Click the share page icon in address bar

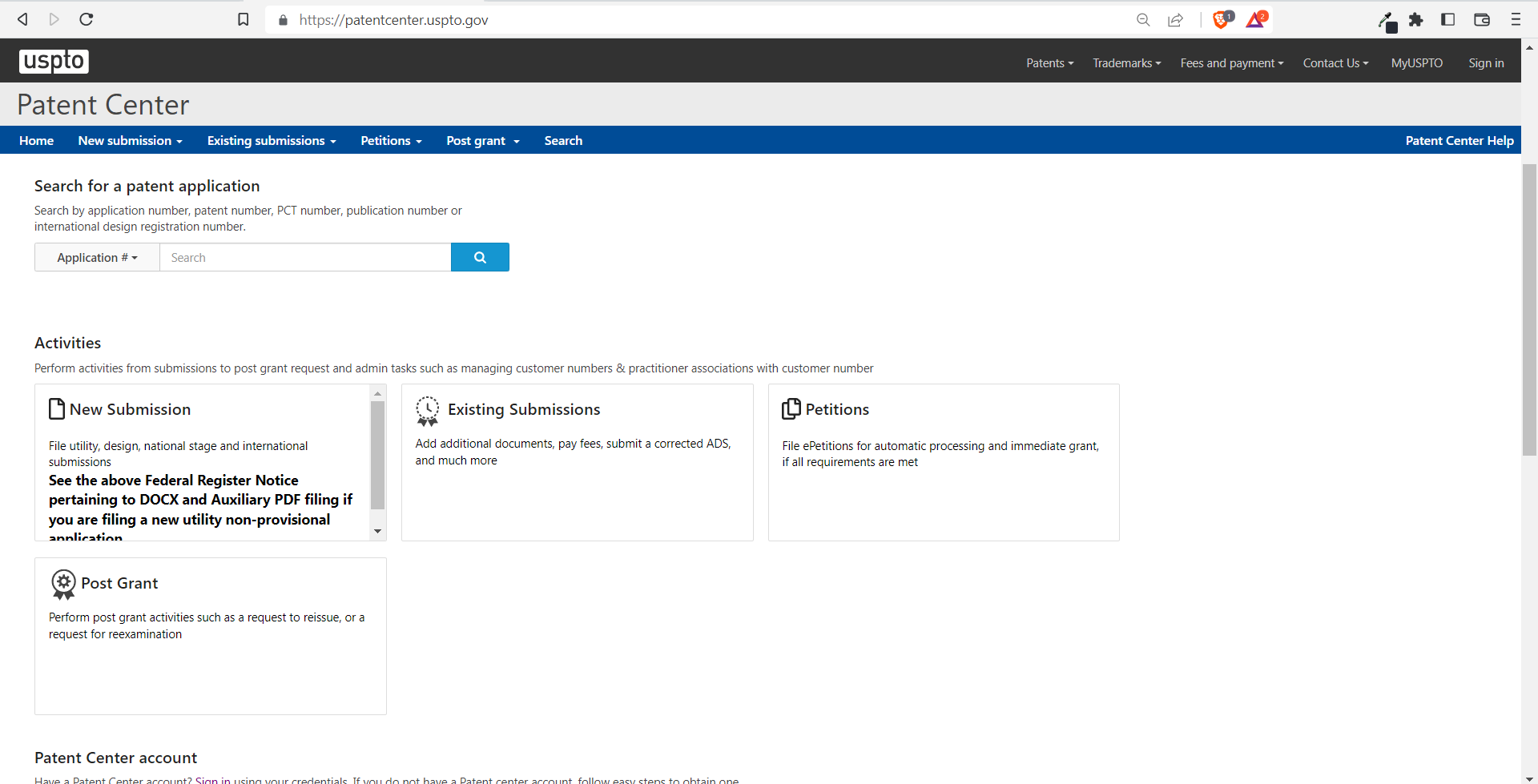click(1175, 19)
